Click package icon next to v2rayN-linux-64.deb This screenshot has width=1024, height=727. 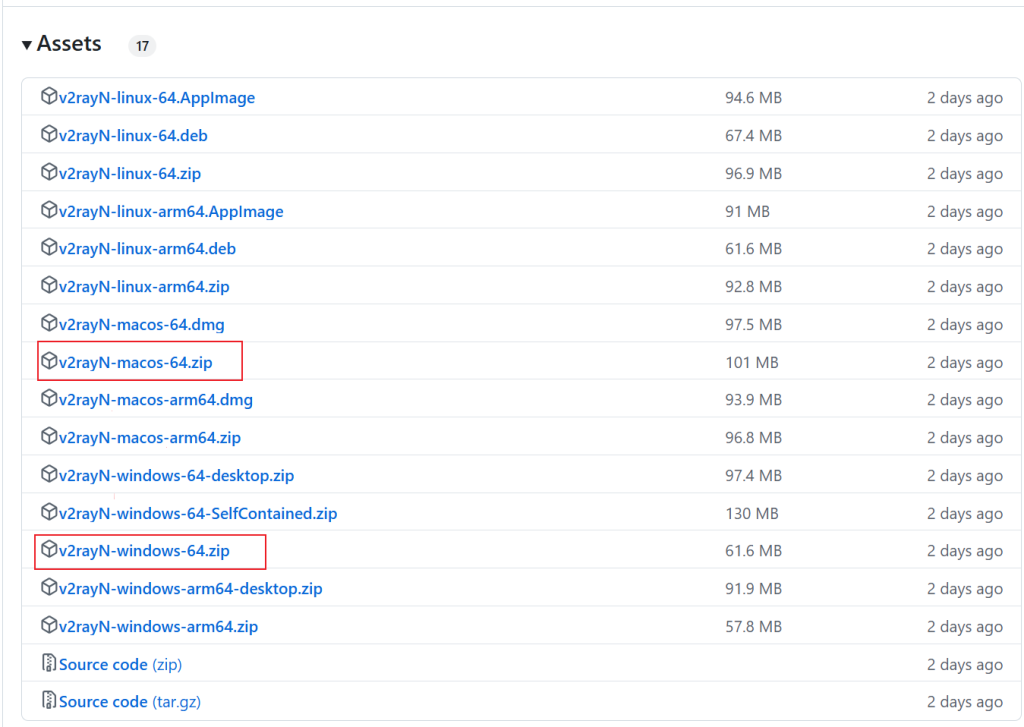pos(49,135)
